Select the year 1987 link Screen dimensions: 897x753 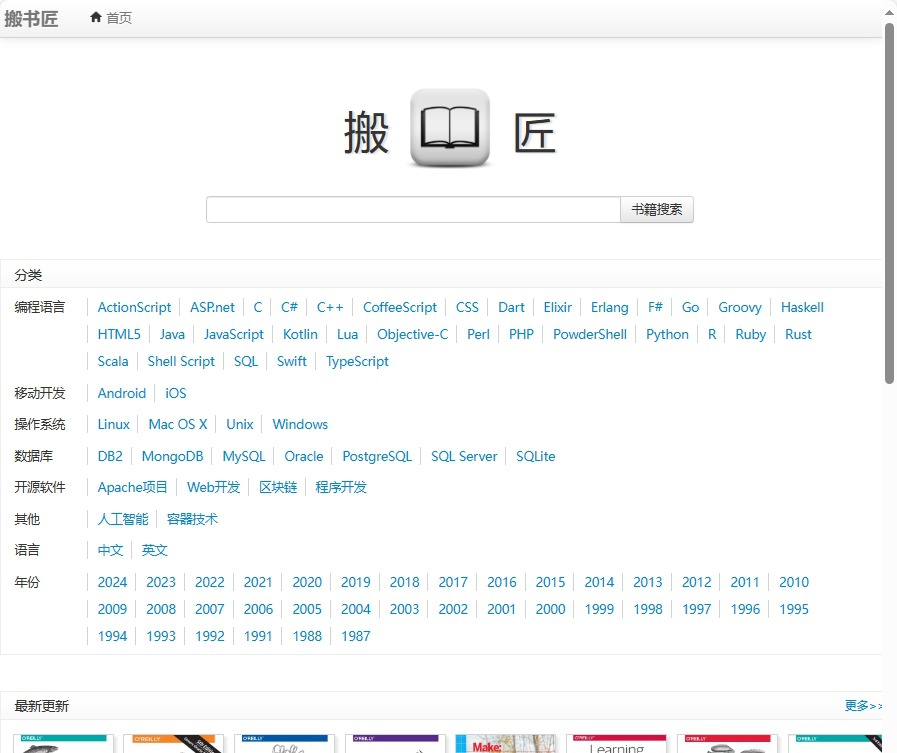pos(355,636)
